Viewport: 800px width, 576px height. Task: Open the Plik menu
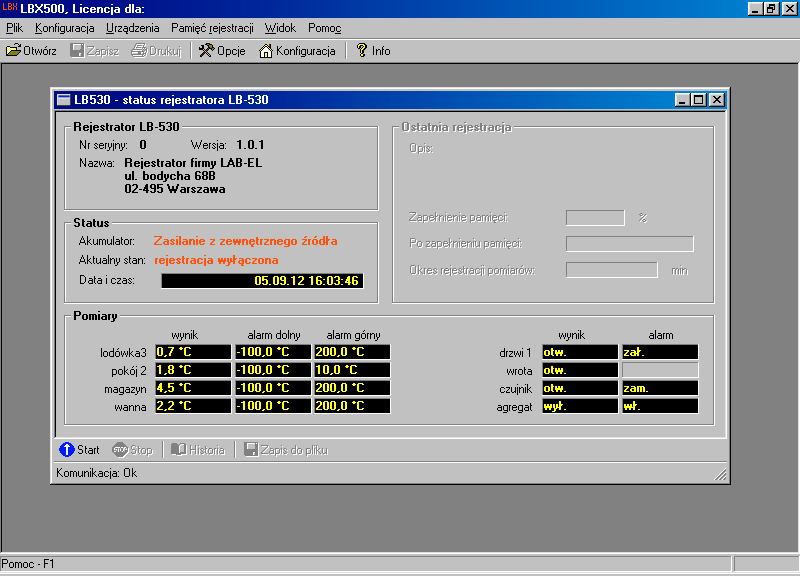(x=14, y=28)
